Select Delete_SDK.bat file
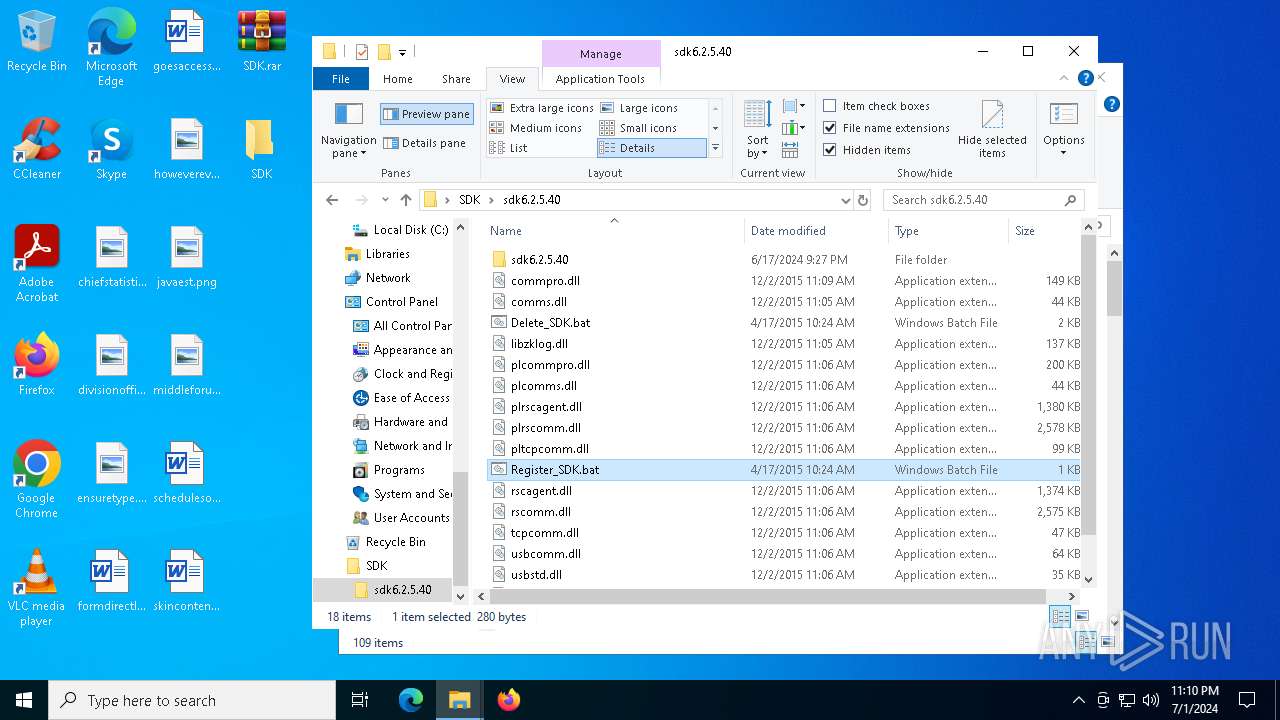This screenshot has height=720, width=1280. [783, 323]
